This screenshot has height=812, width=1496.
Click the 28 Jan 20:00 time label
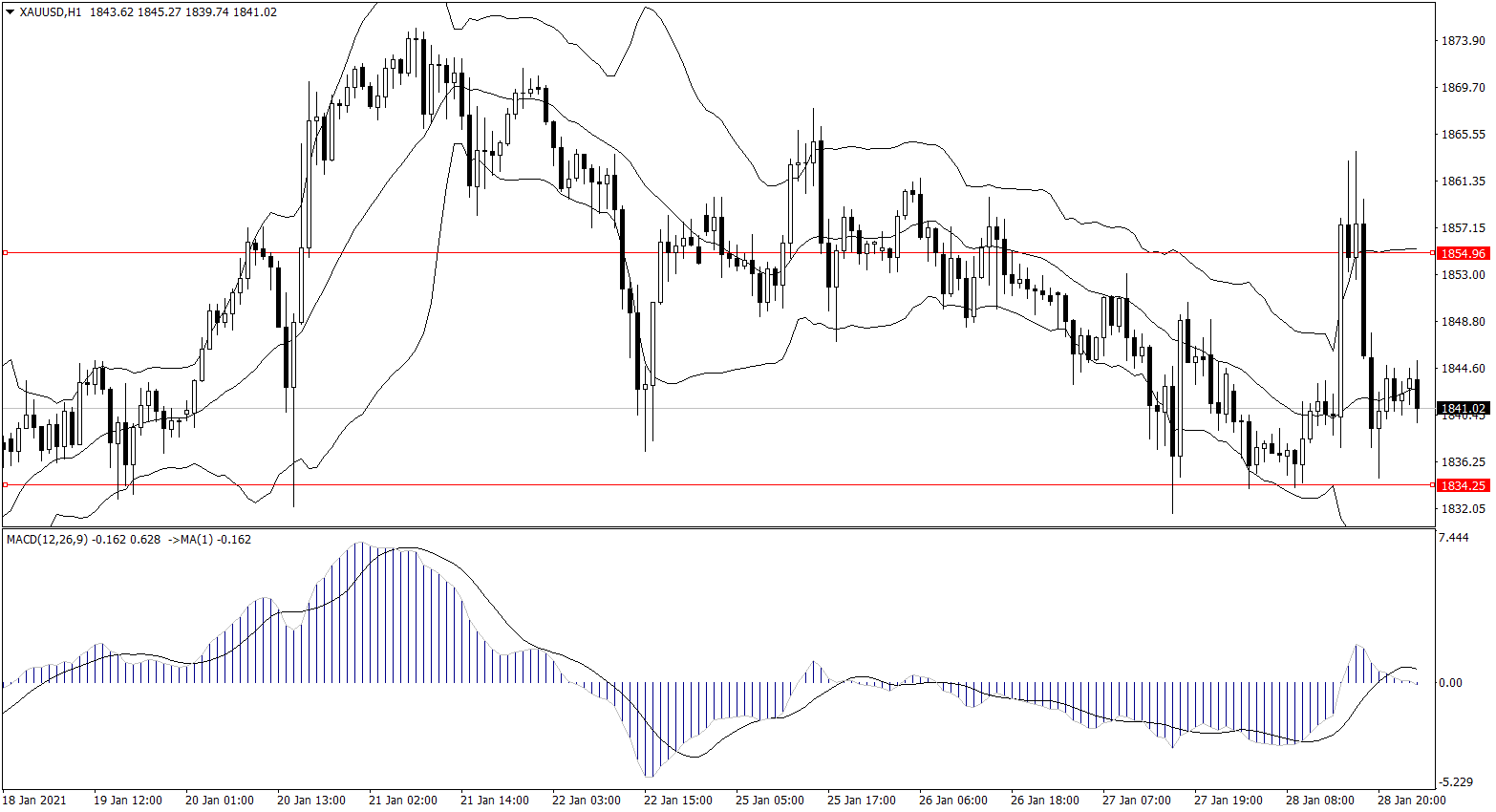[x=1411, y=800]
